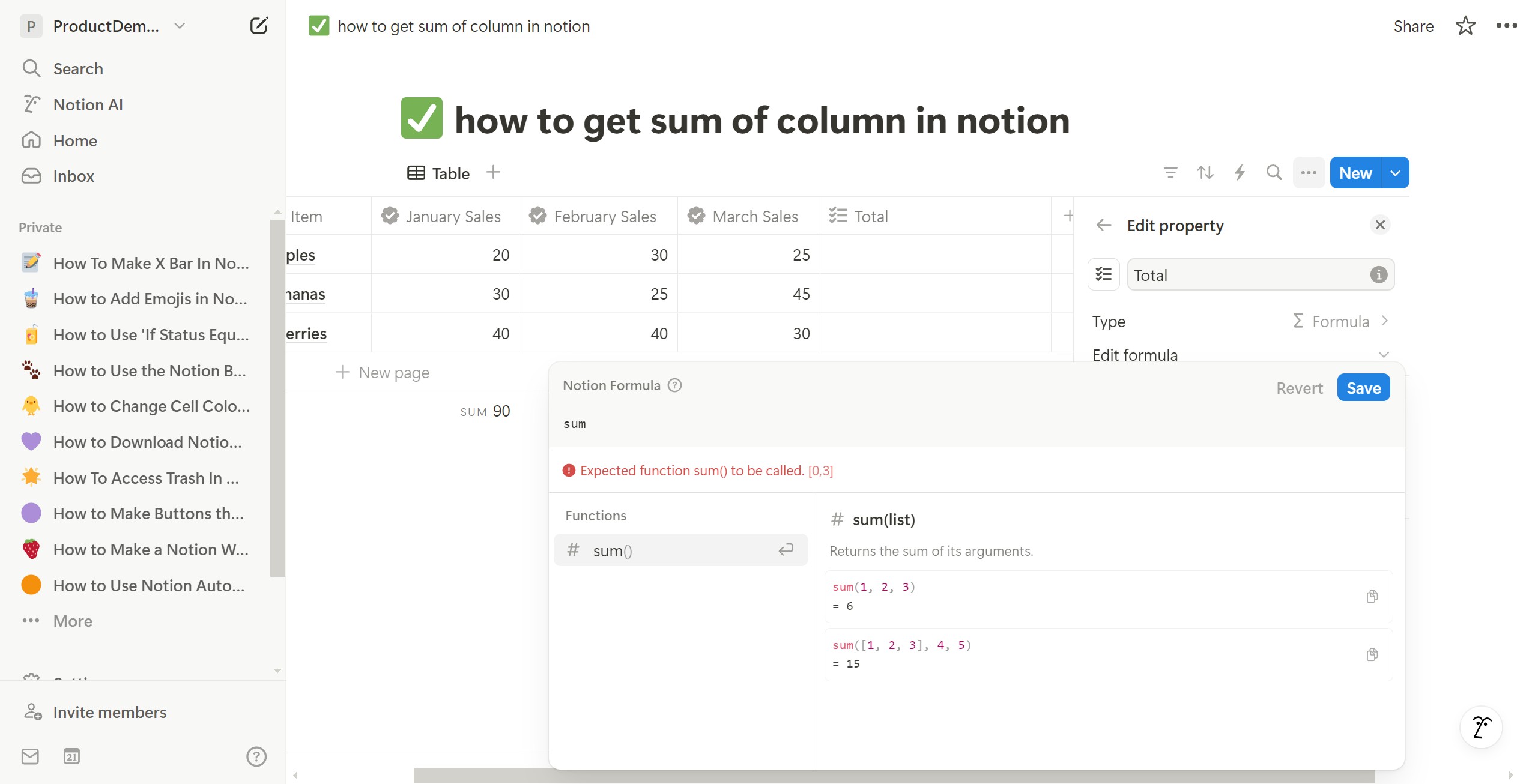1538x784 pixels.
Task: Show property description info icon
Action: tap(1378, 274)
